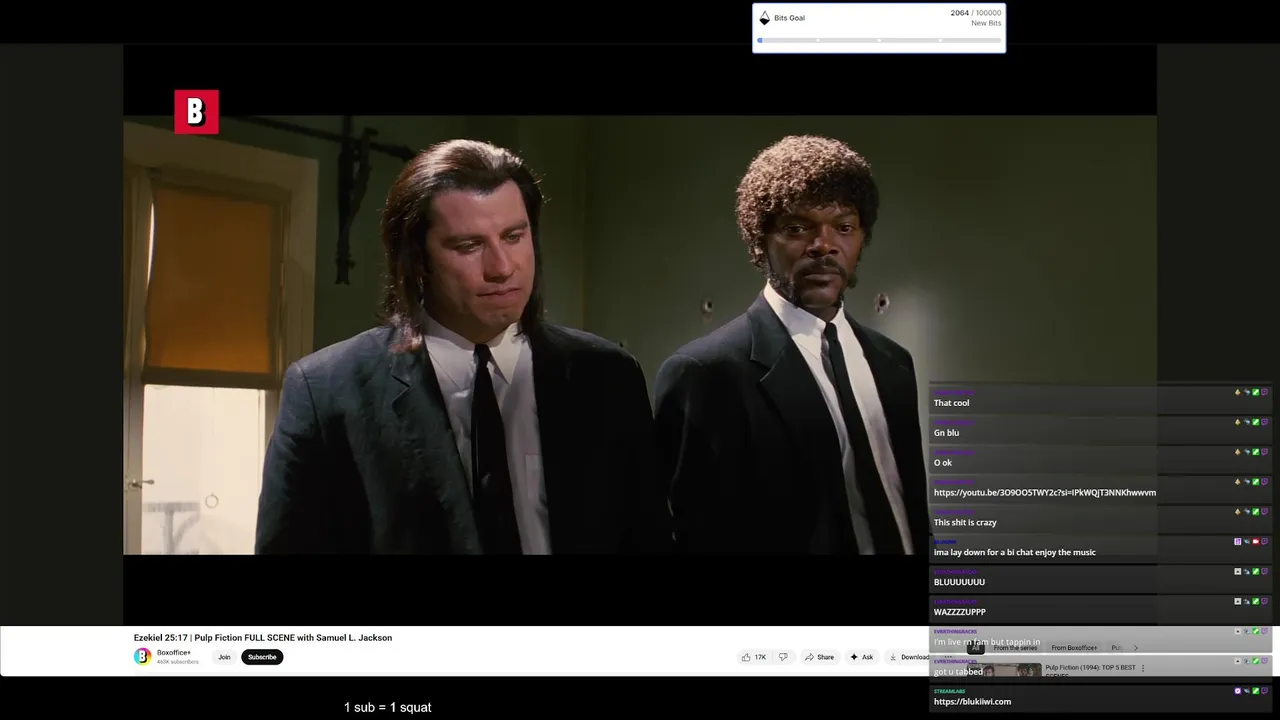Select the 'From the series' chip
This screenshot has width=1280, height=720.
click(1015, 648)
